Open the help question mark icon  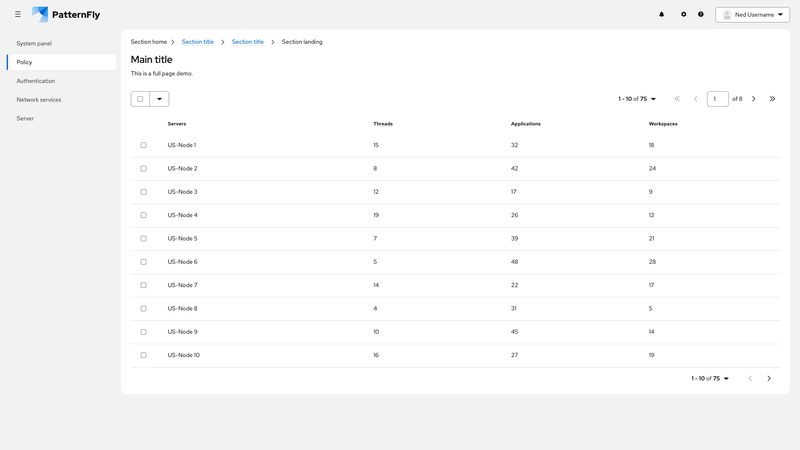[701, 14]
